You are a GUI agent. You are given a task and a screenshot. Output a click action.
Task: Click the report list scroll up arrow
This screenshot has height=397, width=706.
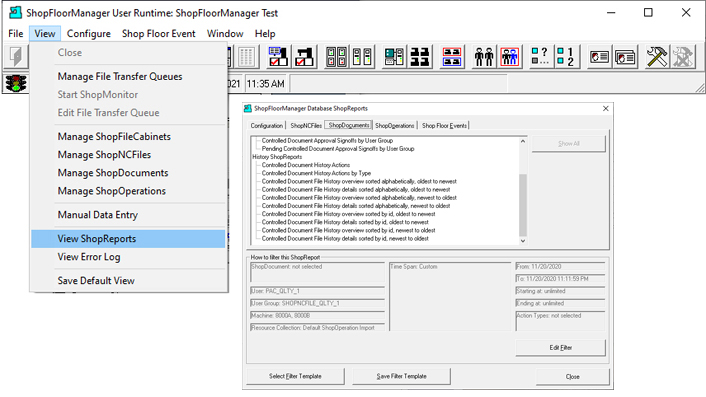(x=523, y=141)
